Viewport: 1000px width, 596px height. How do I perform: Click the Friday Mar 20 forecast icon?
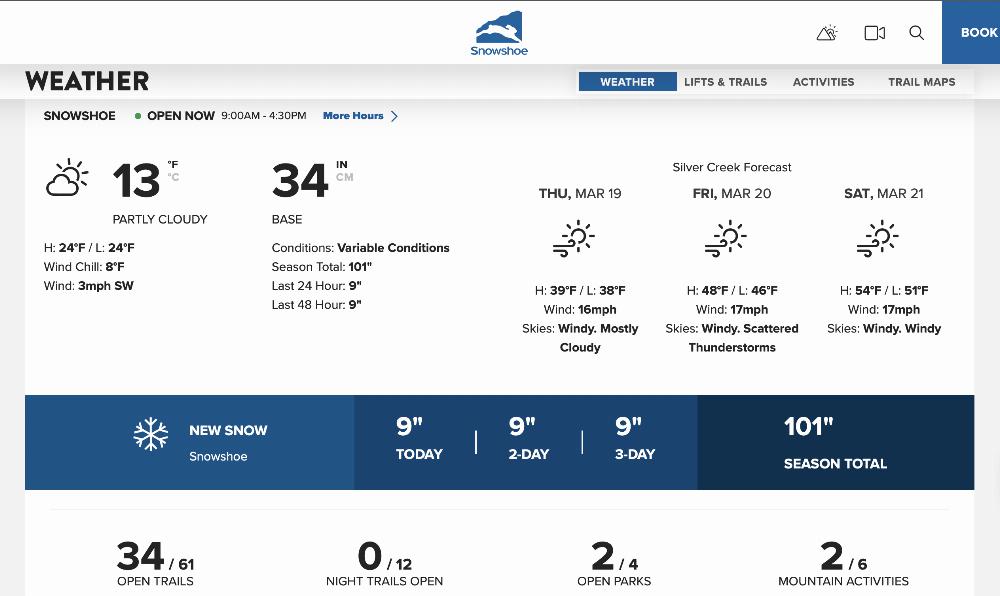pyautogui.click(x=726, y=240)
